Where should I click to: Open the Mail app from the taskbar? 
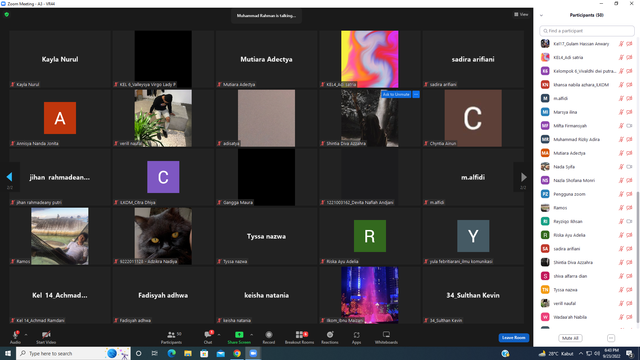[220, 353]
